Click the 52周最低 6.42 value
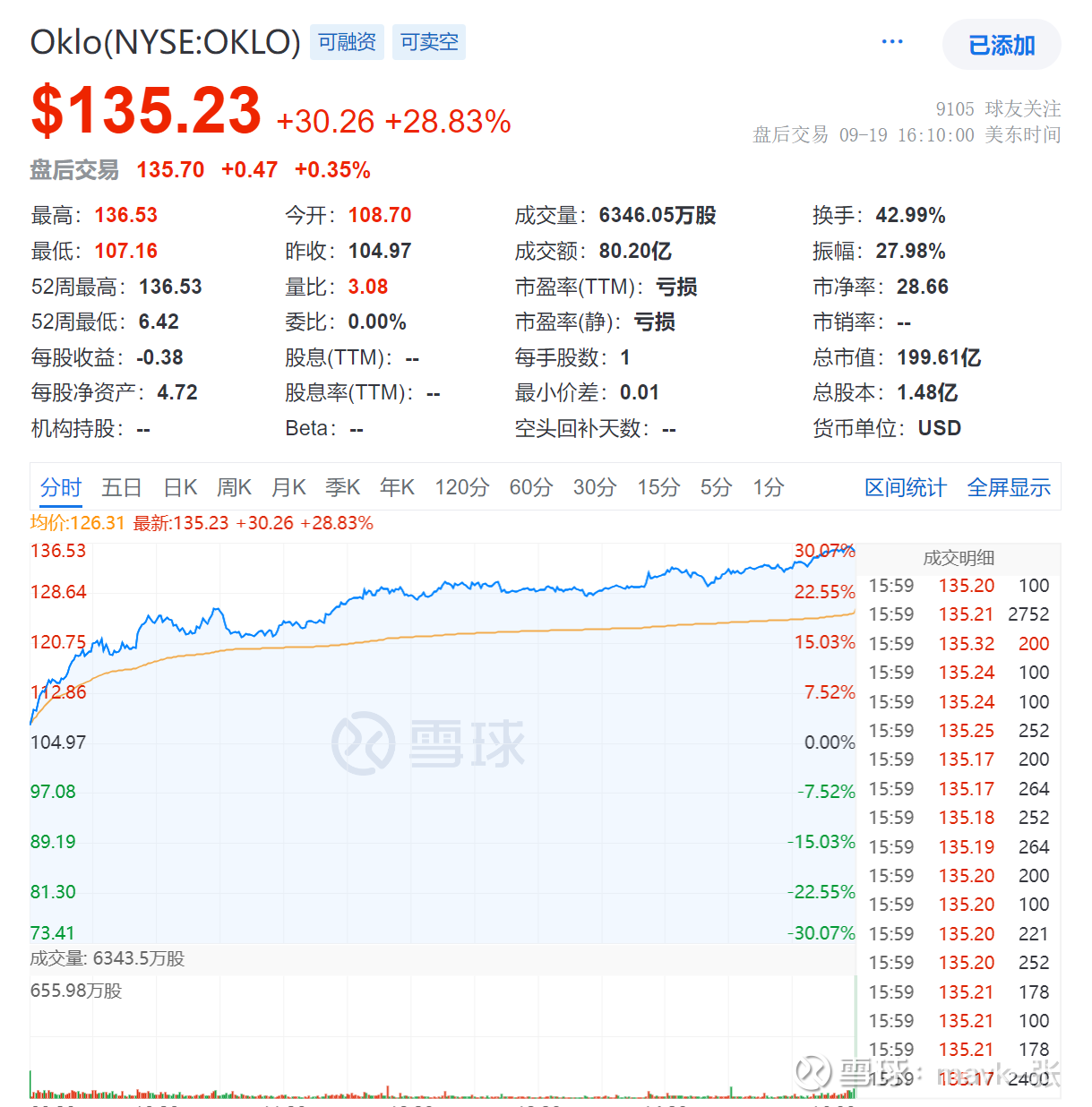The height and width of the screenshot is (1107, 1092). point(159,322)
